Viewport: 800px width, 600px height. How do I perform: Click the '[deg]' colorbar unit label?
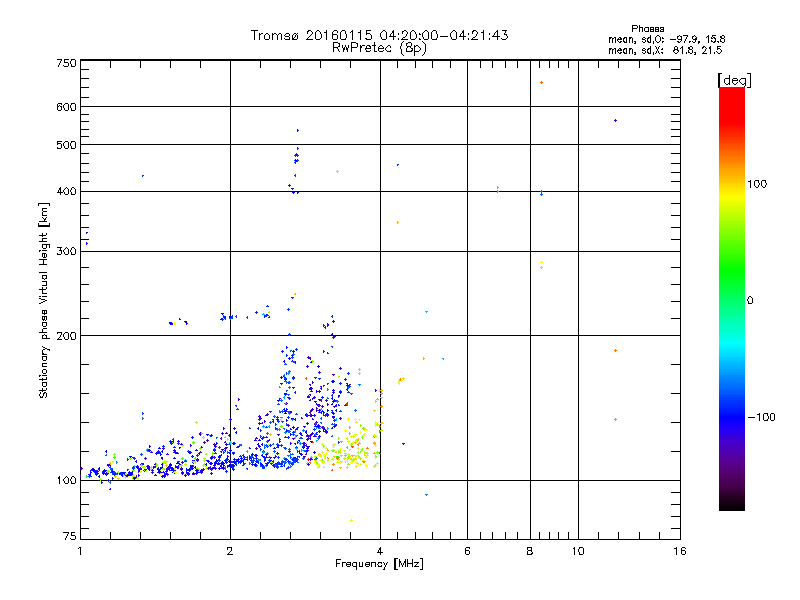coord(734,80)
